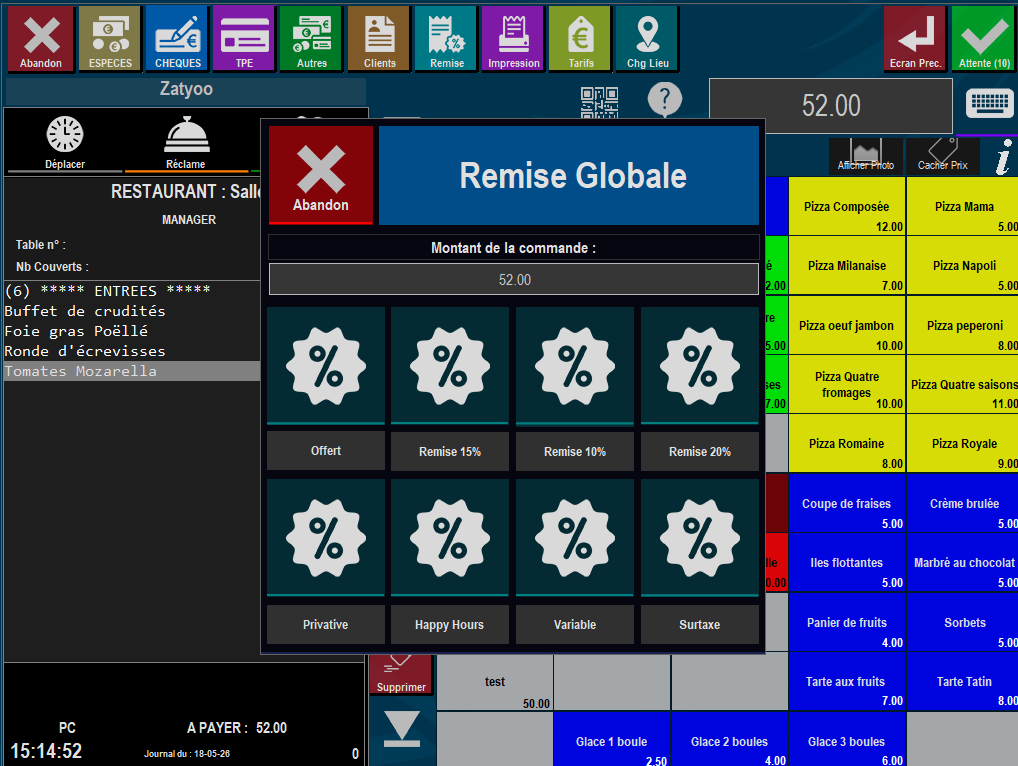This screenshot has height=766, width=1018.
Task: Add Pizza Quatre fromages
Action: 847,384
